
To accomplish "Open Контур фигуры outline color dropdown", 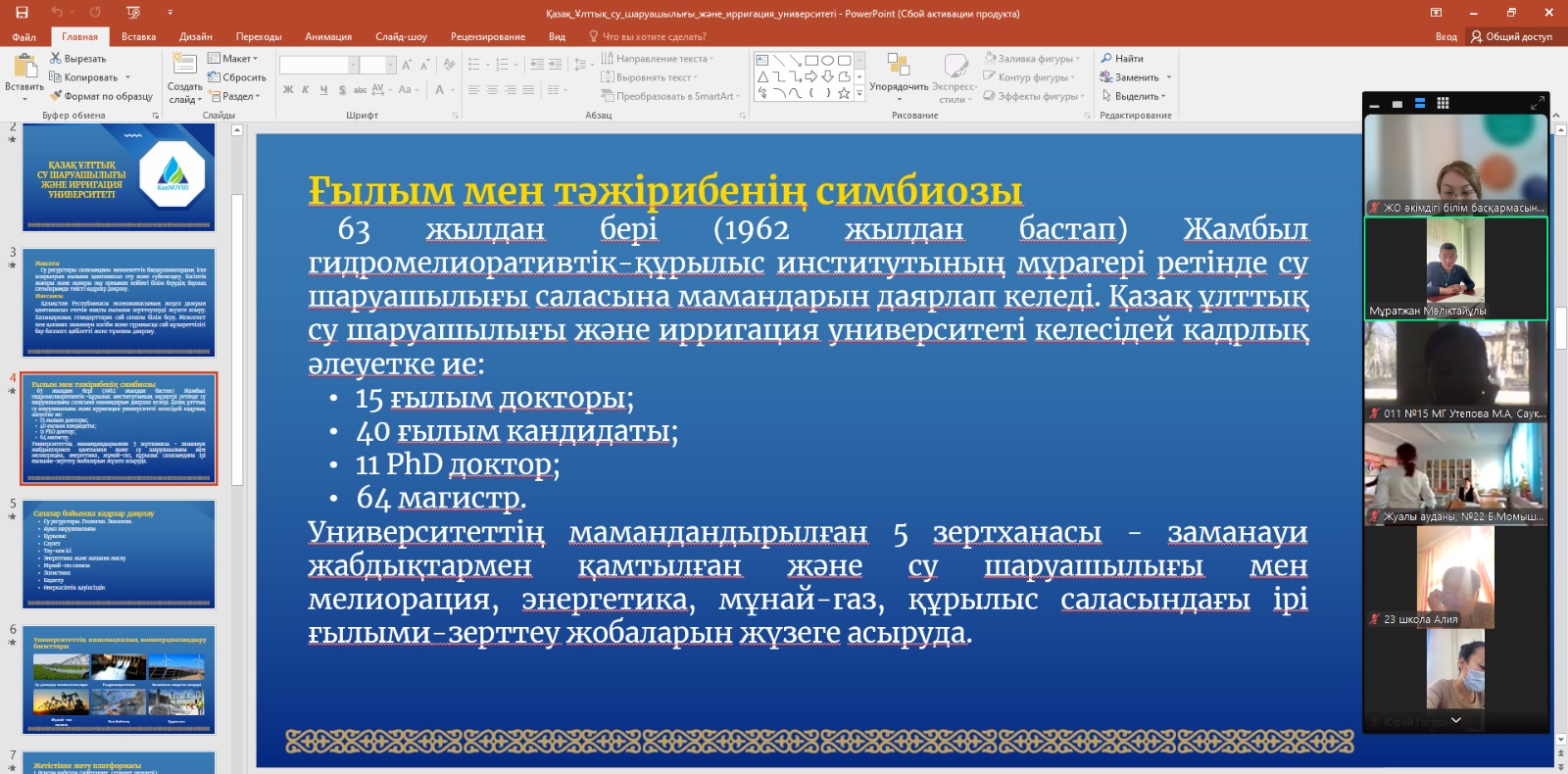I will click(1030, 77).
